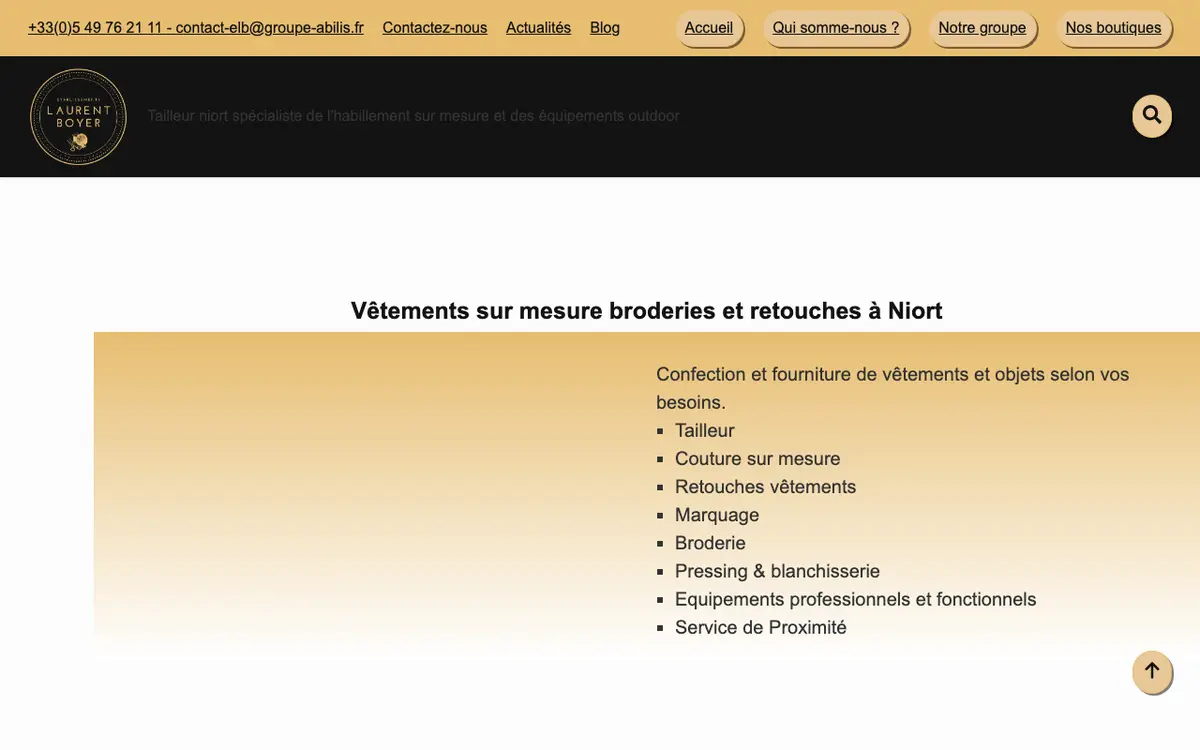Call phone number and email contact link
Screen dimensions: 1200x750
(196, 28)
